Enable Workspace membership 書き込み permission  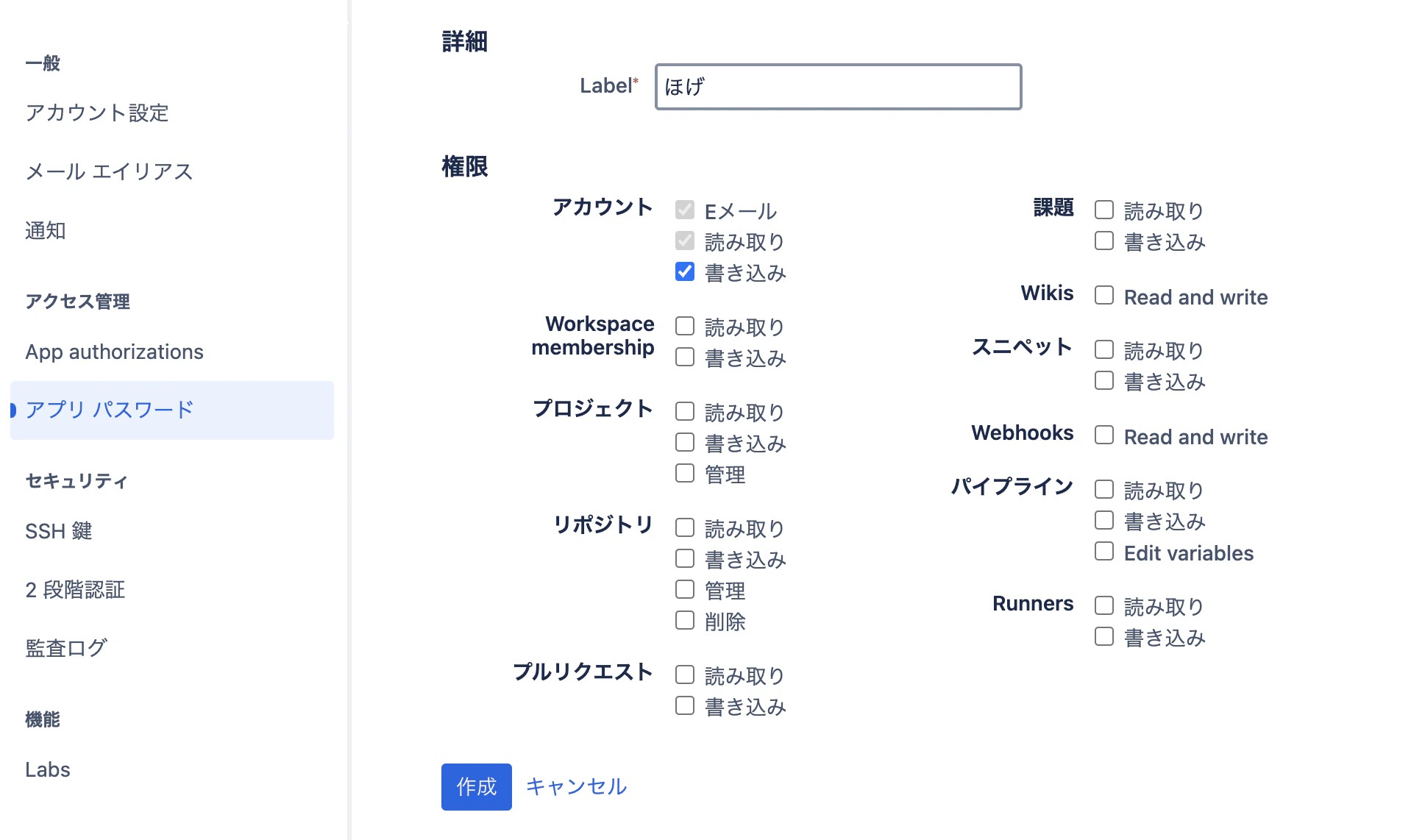(685, 357)
